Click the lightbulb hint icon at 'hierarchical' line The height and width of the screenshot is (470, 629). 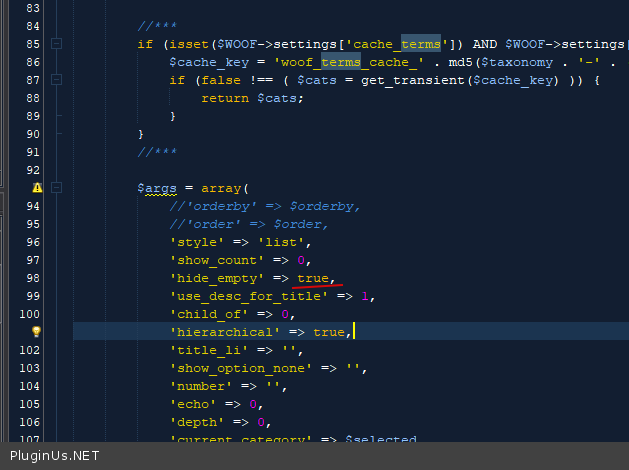point(37,331)
